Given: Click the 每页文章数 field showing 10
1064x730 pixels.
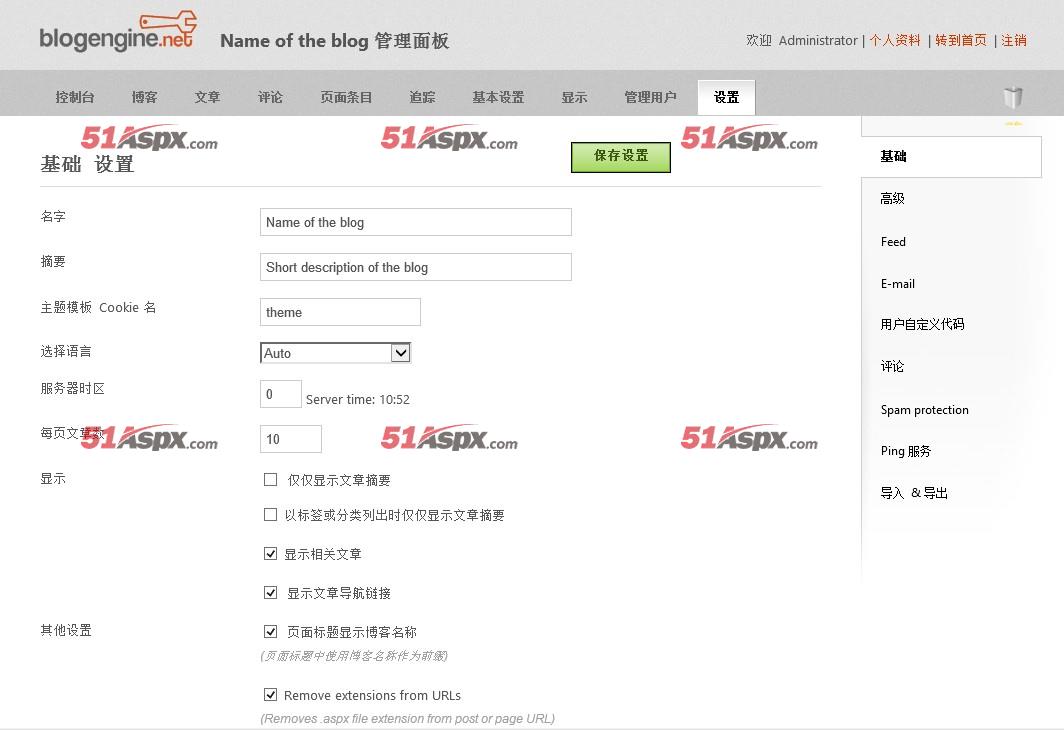Looking at the screenshot, I should pos(290,439).
